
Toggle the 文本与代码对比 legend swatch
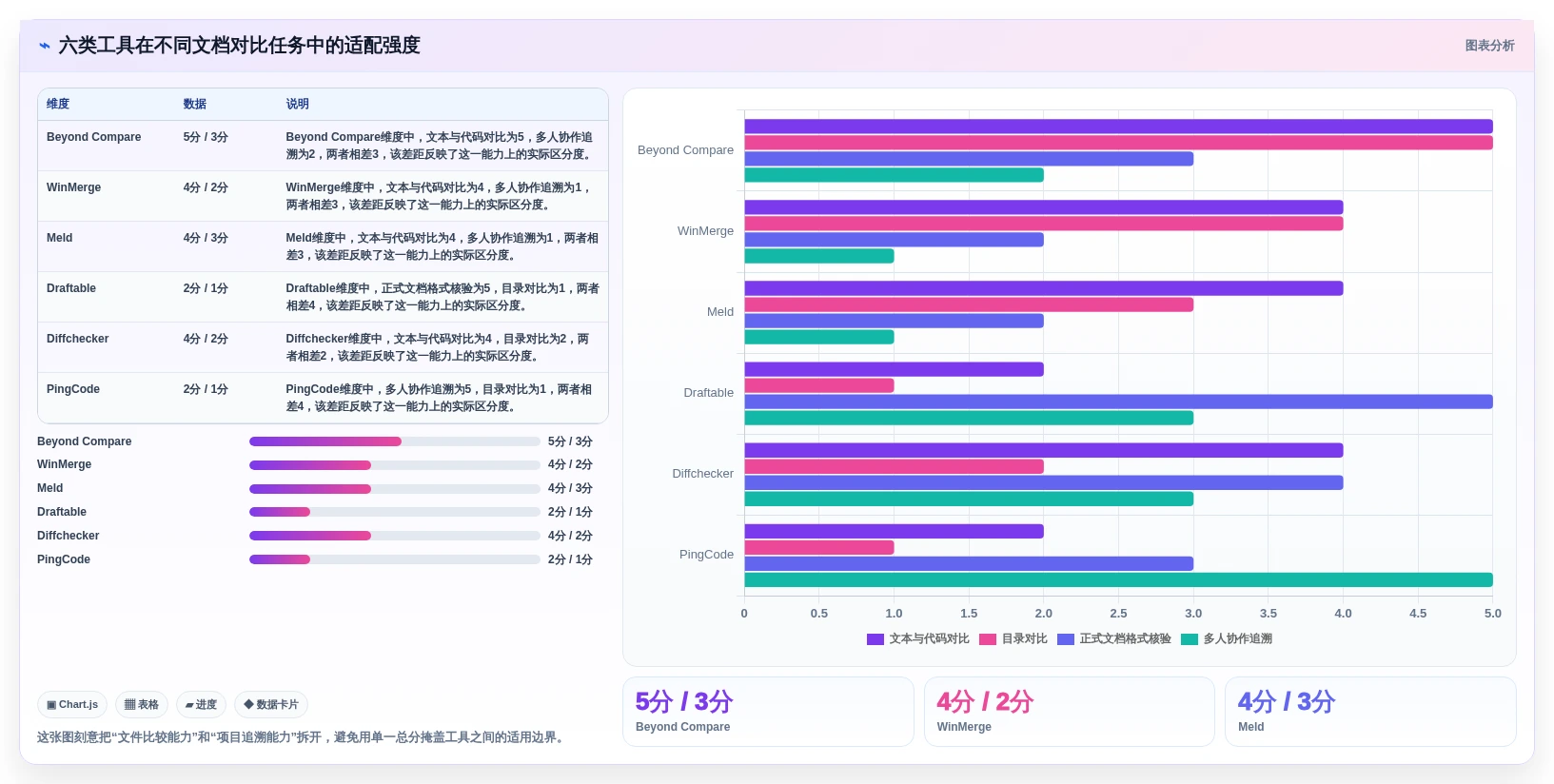(x=875, y=639)
